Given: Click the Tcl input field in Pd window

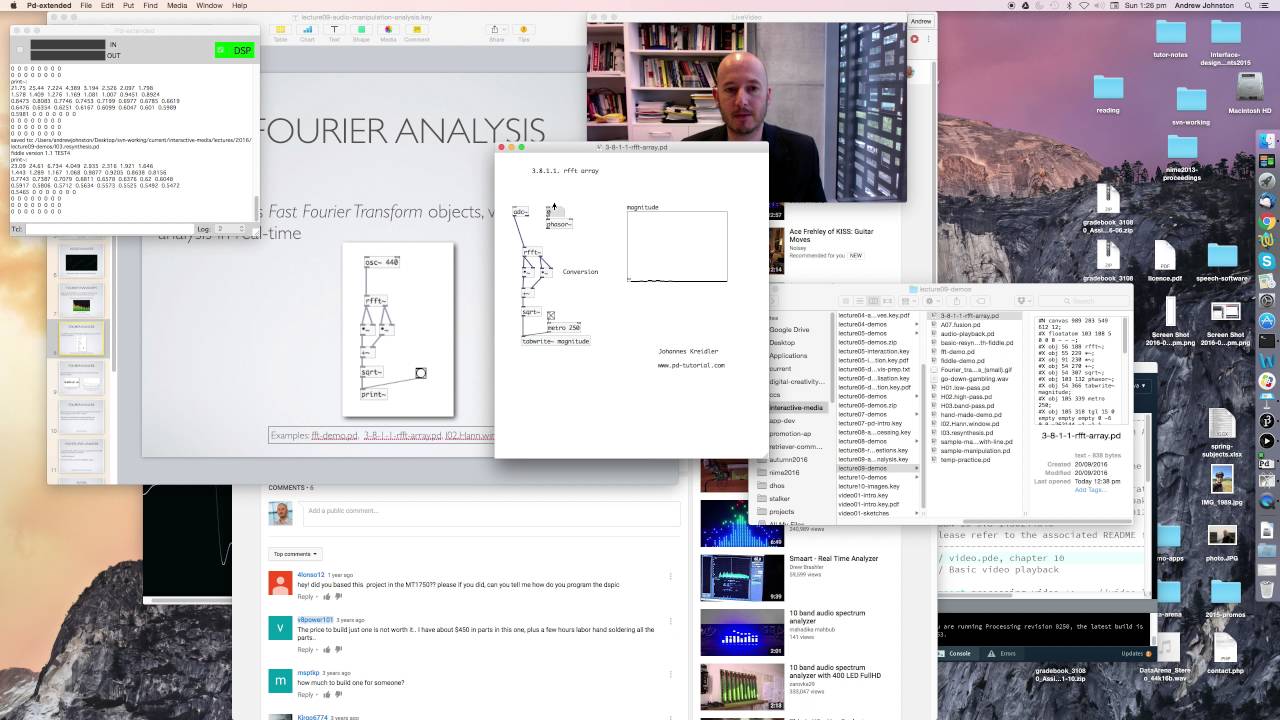Looking at the screenshot, I should click(x=108, y=229).
